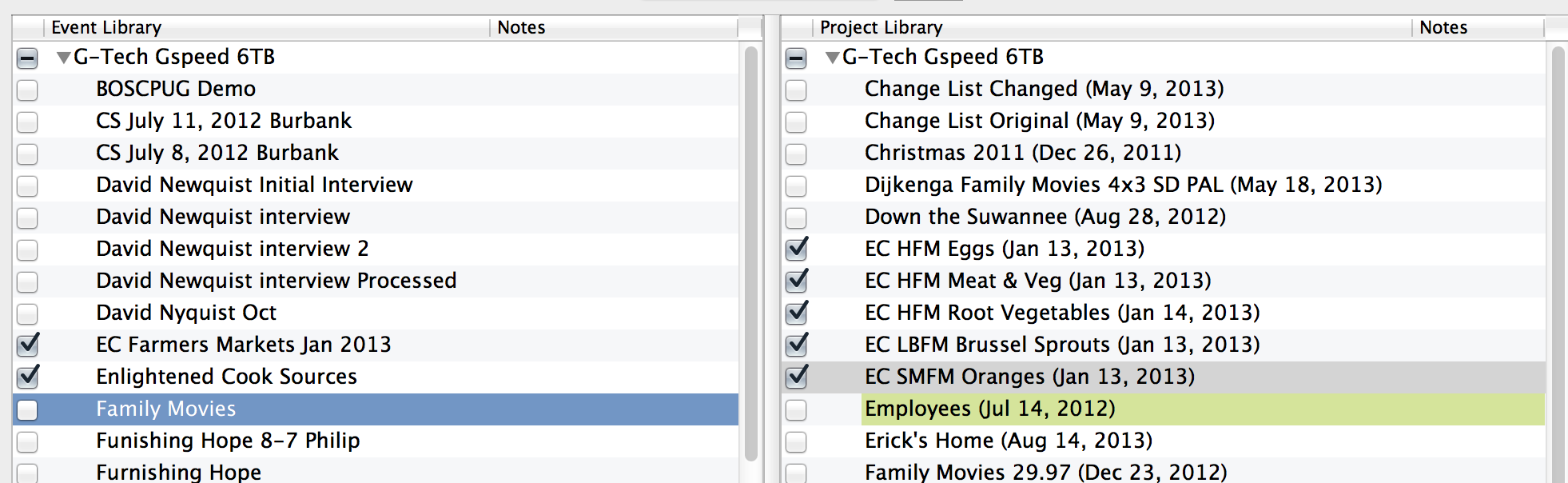This screenshot has height=483, width=1568.
Task: Click the Notes header in Event Library
Action: tap(614, 27)
